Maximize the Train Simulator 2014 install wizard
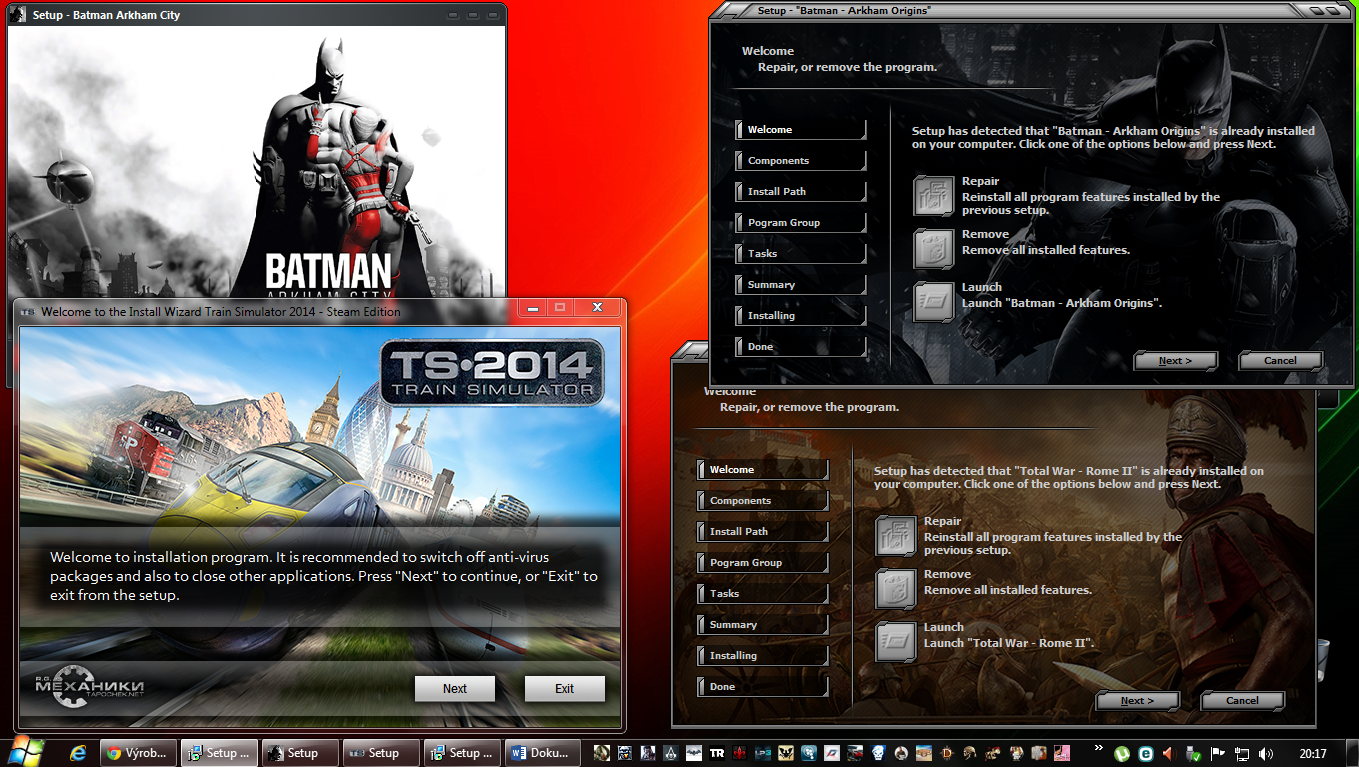Image resolution: width=1359 pixels, height=767 pixels. 560,308
